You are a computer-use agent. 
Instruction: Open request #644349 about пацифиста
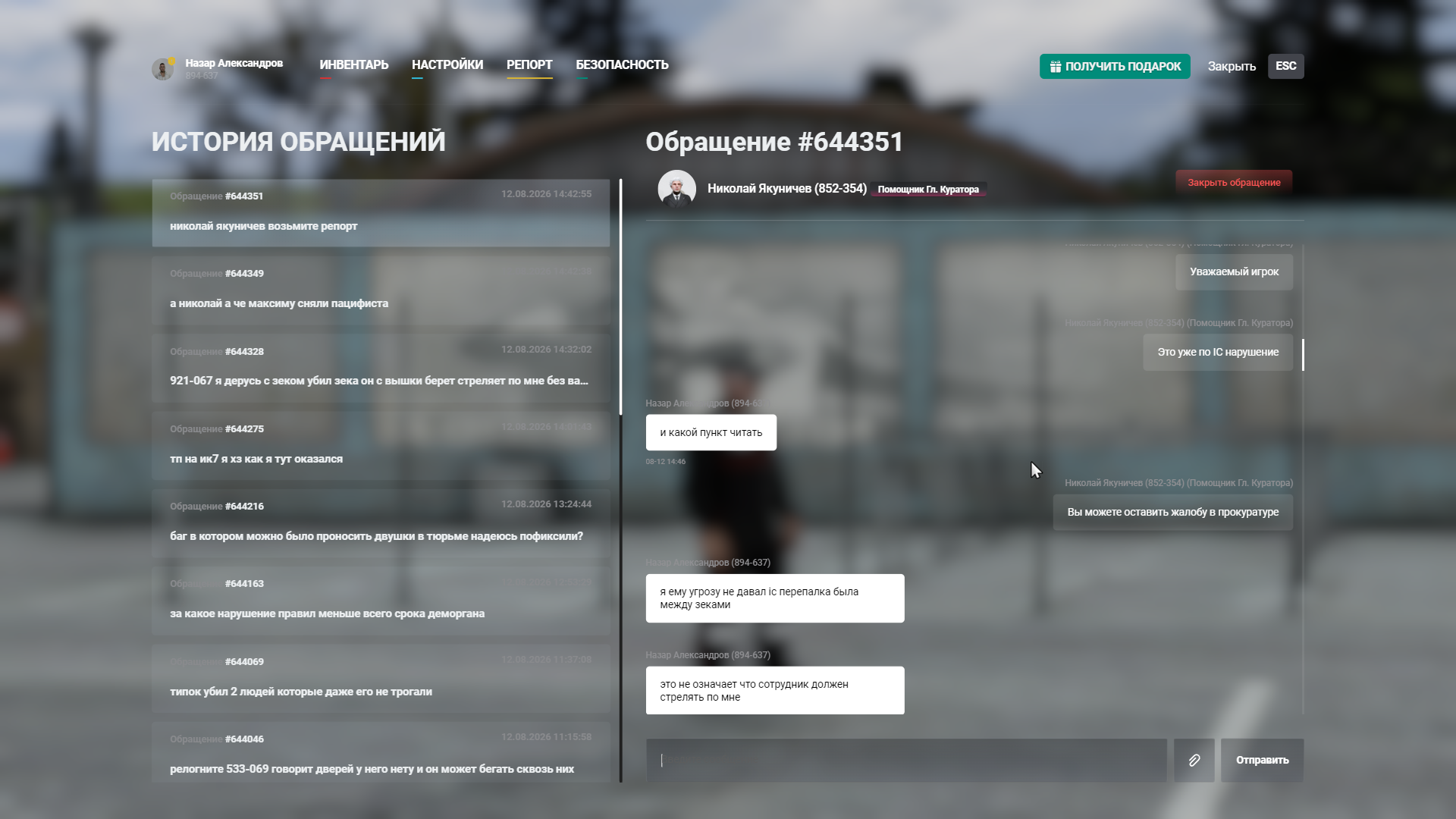(381, 290)
